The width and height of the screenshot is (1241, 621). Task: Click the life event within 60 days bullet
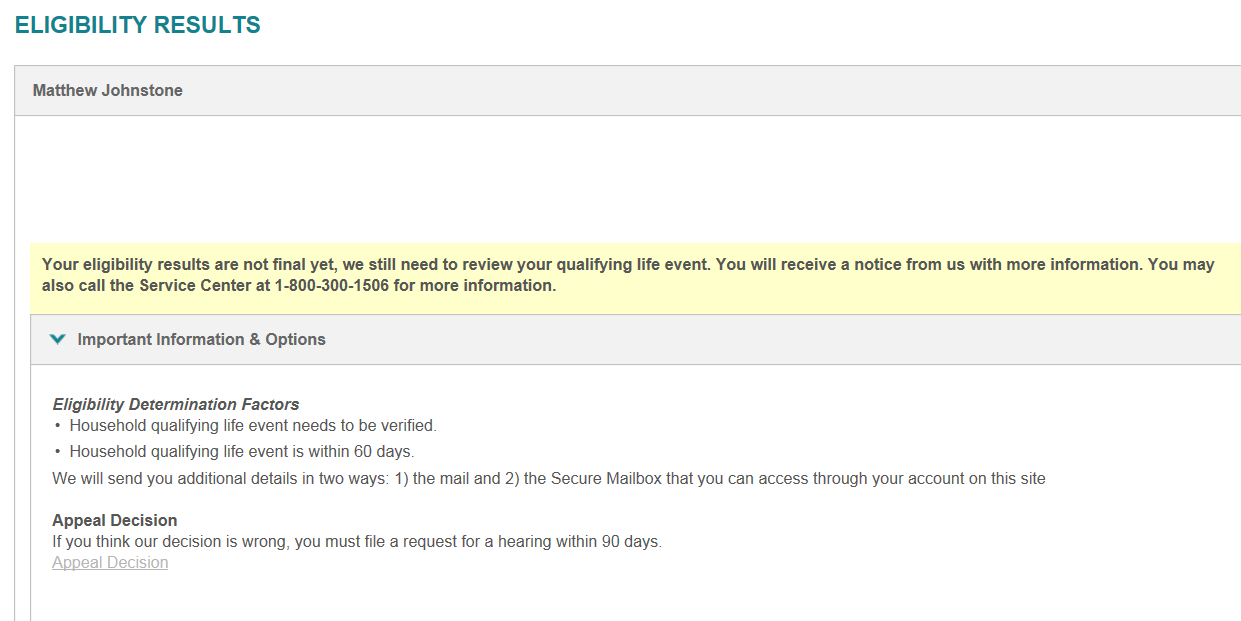(x=241, y=451)
